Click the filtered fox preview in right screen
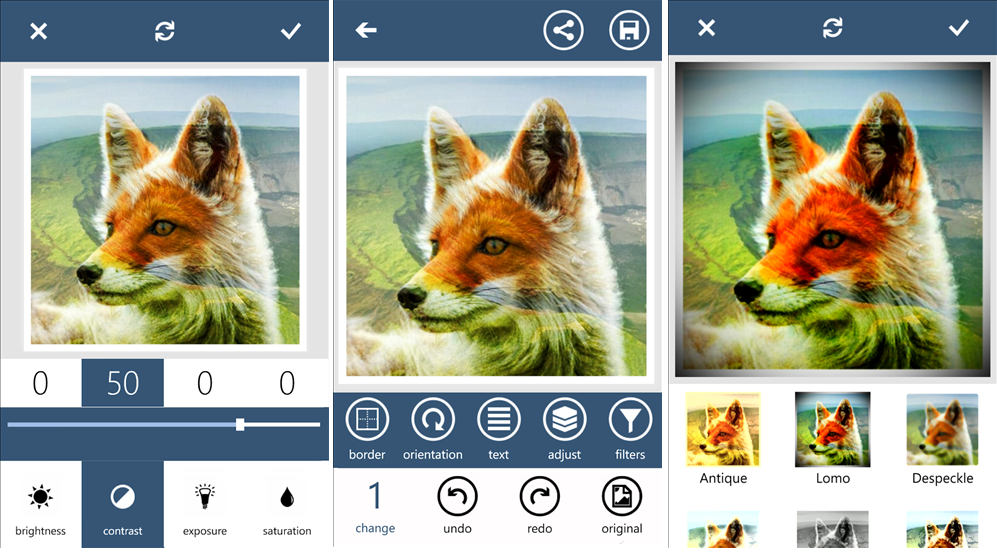Image resolution: width=997 pixels, height=553 pixels. [x=832, y=219]
